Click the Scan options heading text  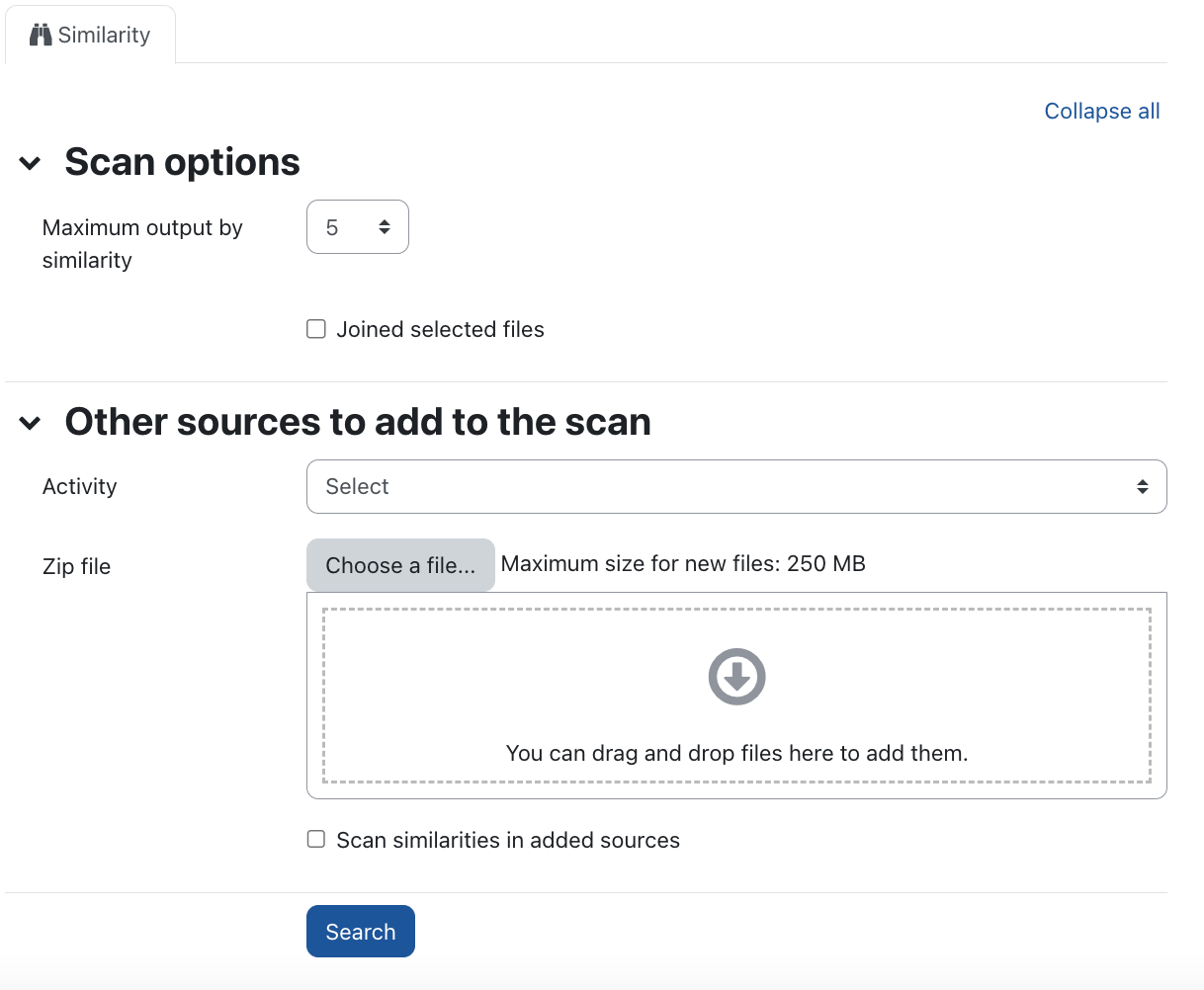pyautogui.click(x=182, y=162)
